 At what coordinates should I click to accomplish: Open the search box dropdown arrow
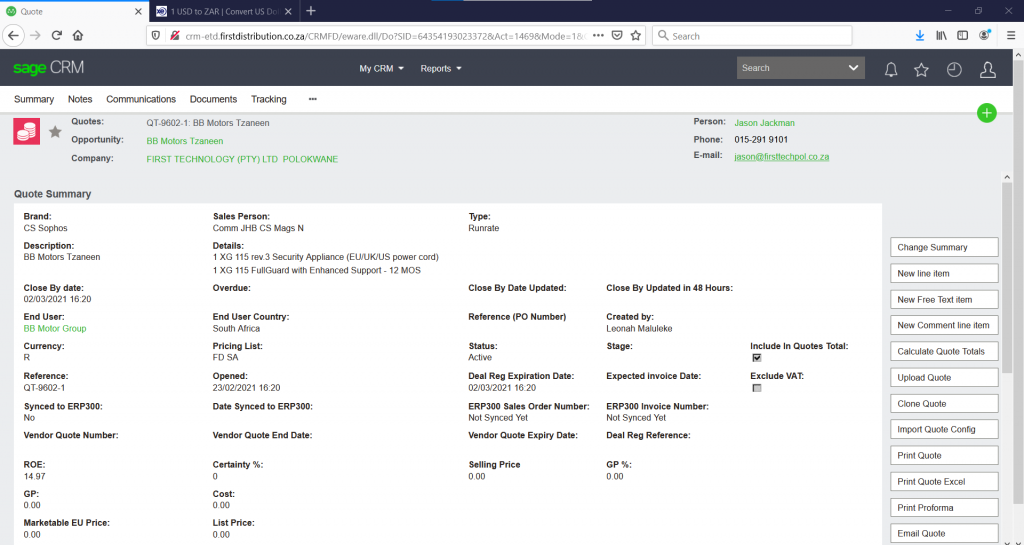[853, 68]
